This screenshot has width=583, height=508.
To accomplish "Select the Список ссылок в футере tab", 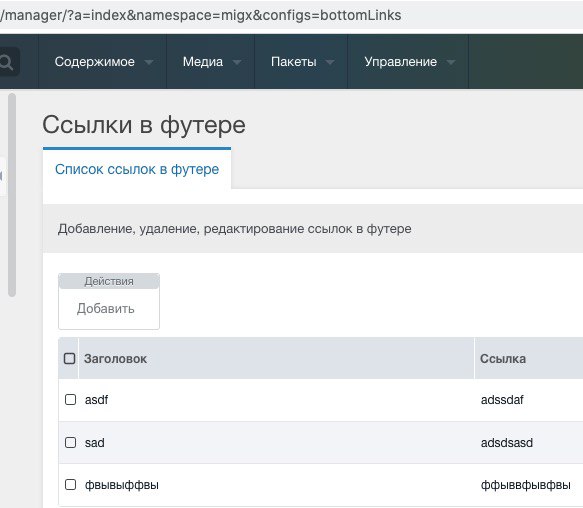I will click(137, 169).
